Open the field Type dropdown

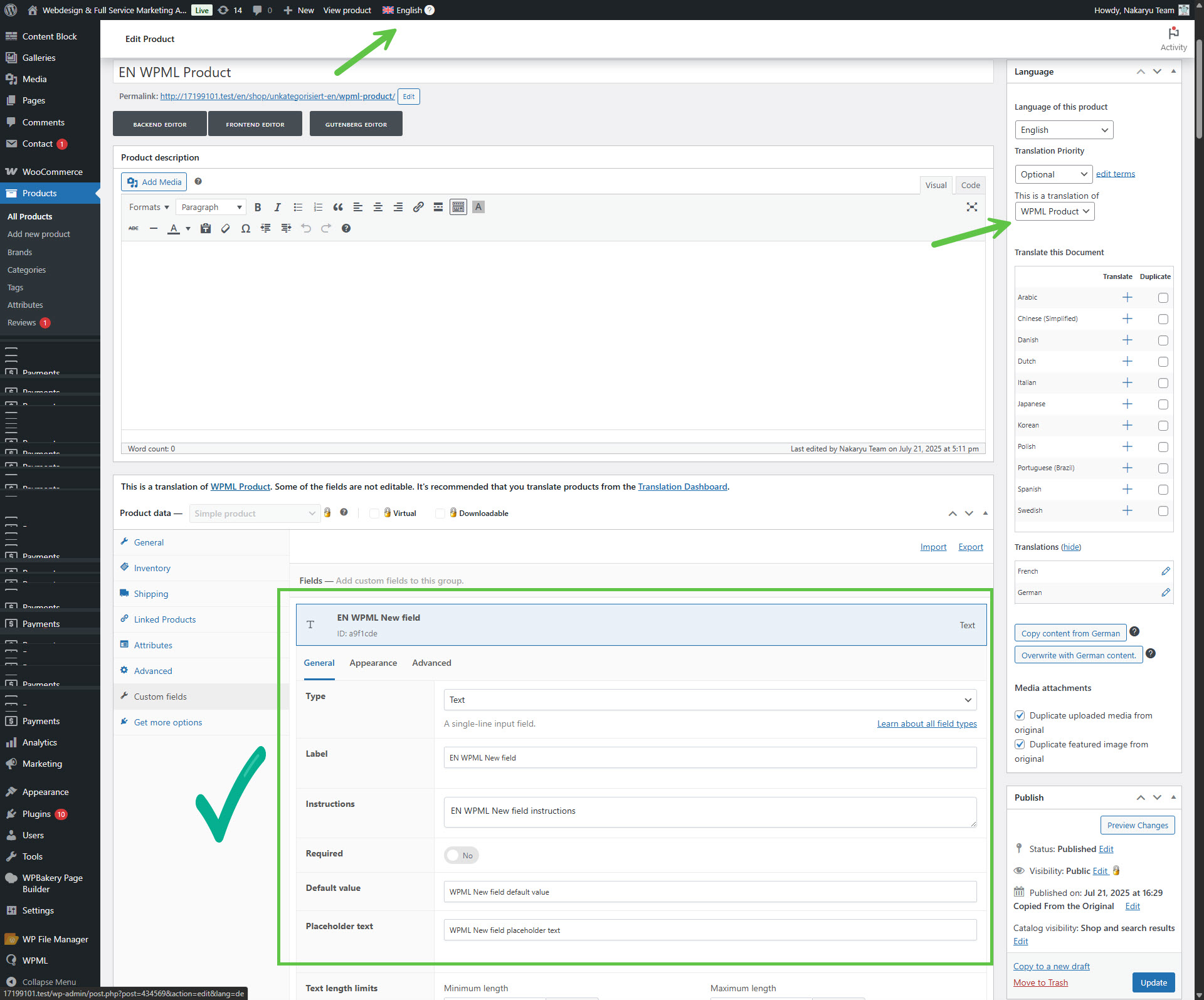710,700
